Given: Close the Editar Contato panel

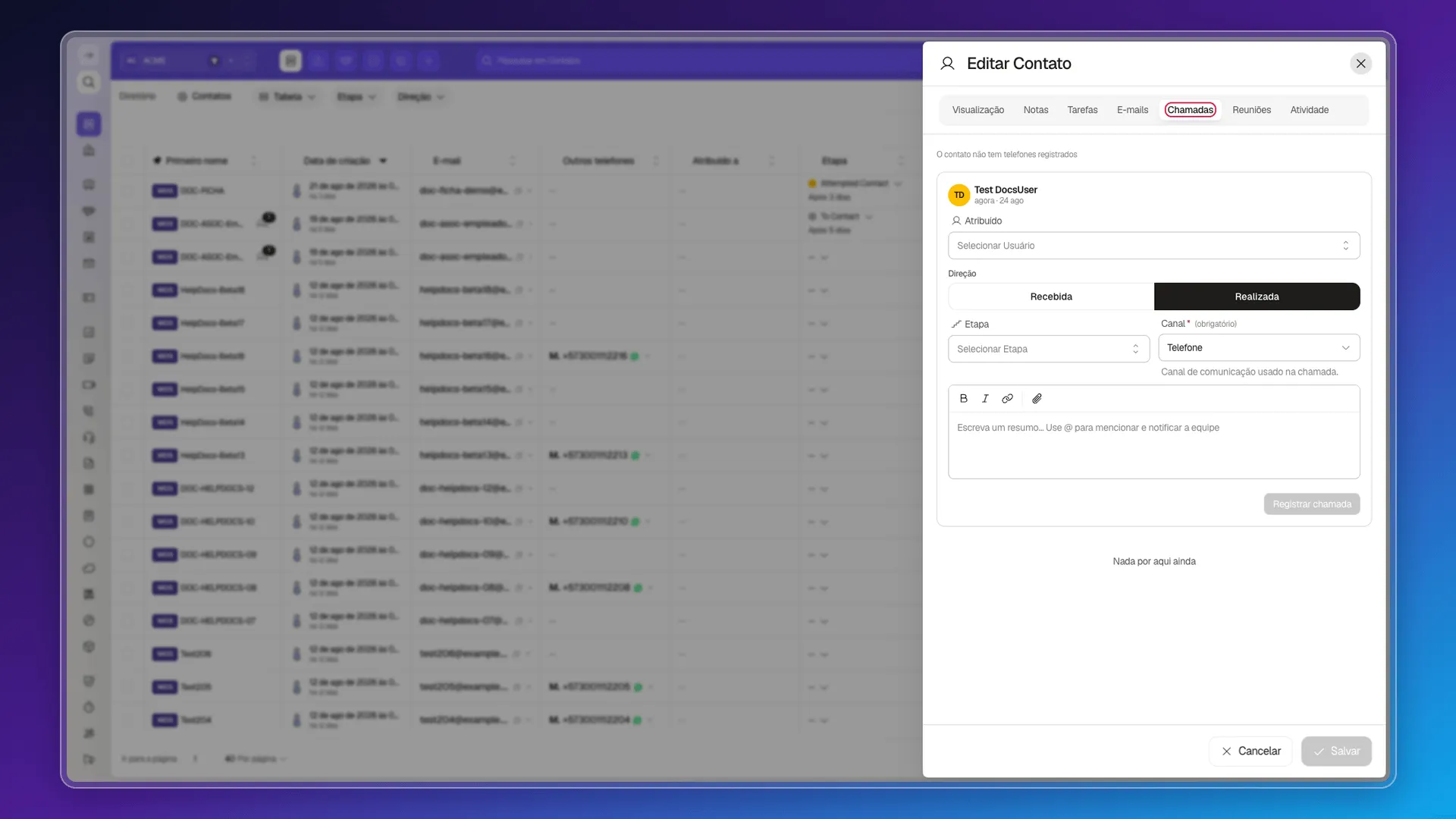Looking at the screenshot, I should point(1361,64).
